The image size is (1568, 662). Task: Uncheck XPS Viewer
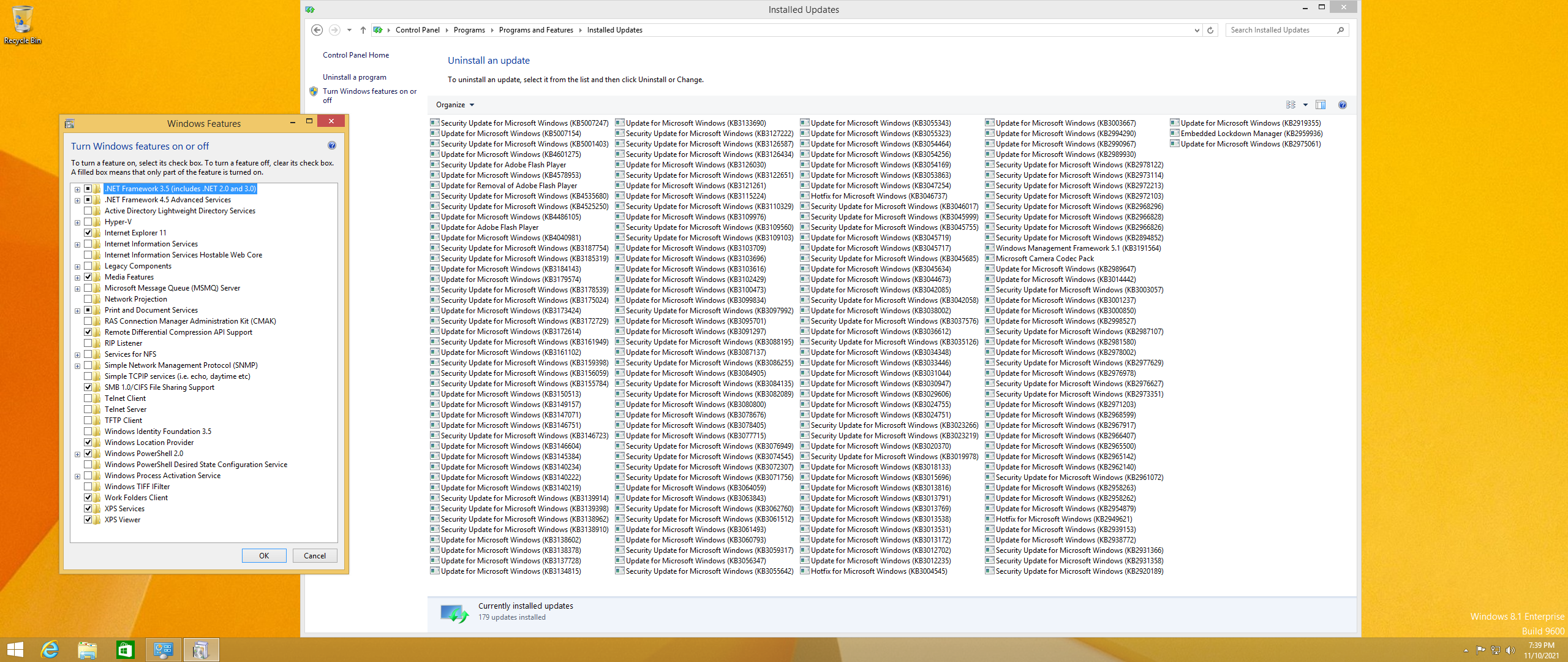[x=88, y=520]
